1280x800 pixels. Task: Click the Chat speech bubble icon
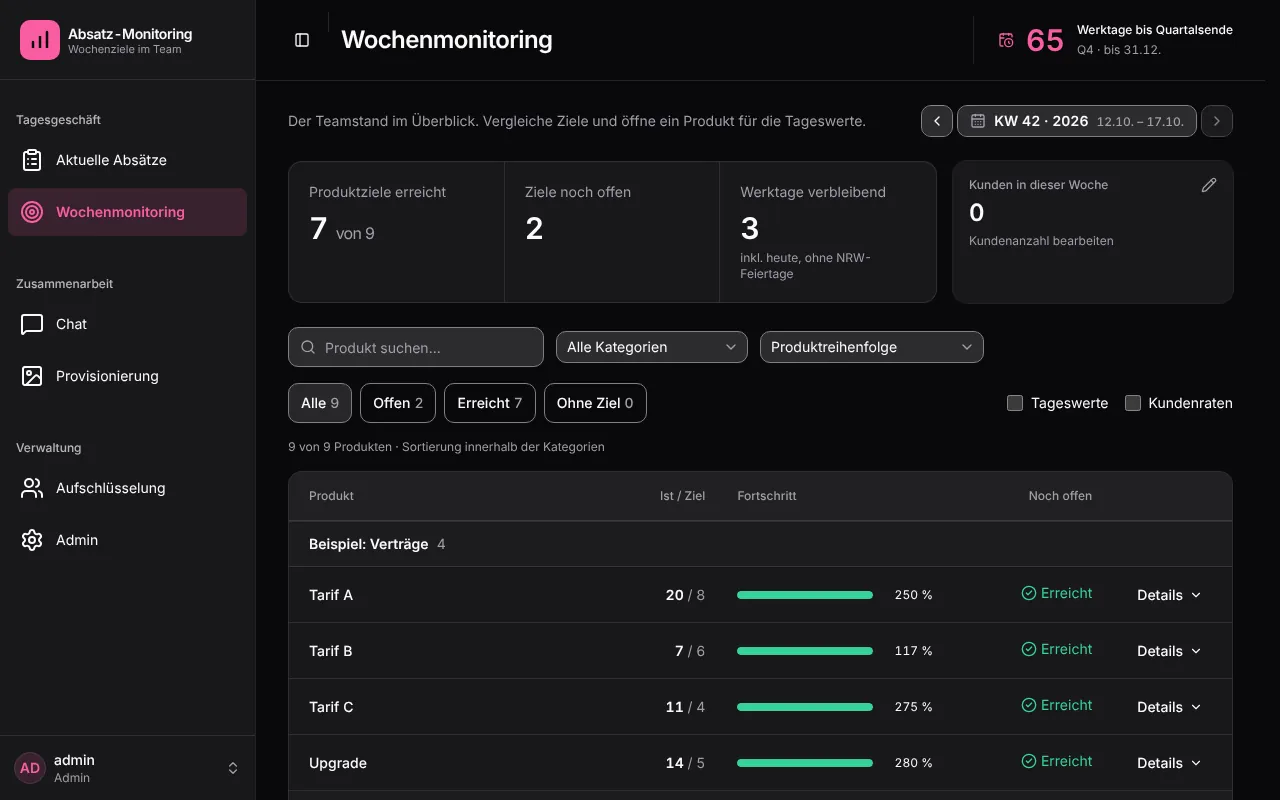(32, 324)
